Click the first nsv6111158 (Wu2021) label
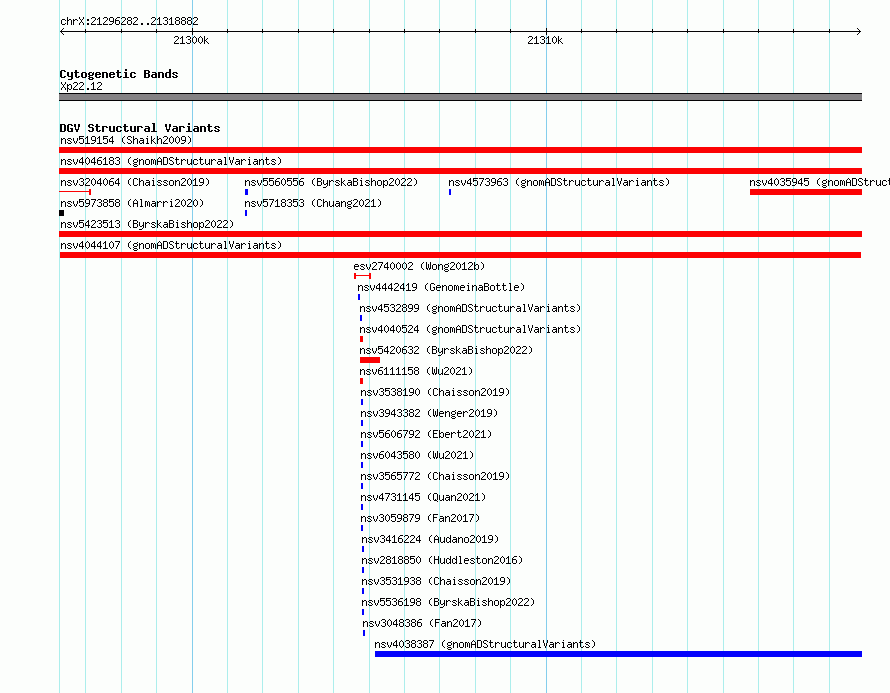Viewport: 890px width, 693px height. pyautogui.click(x=416, y=371)
